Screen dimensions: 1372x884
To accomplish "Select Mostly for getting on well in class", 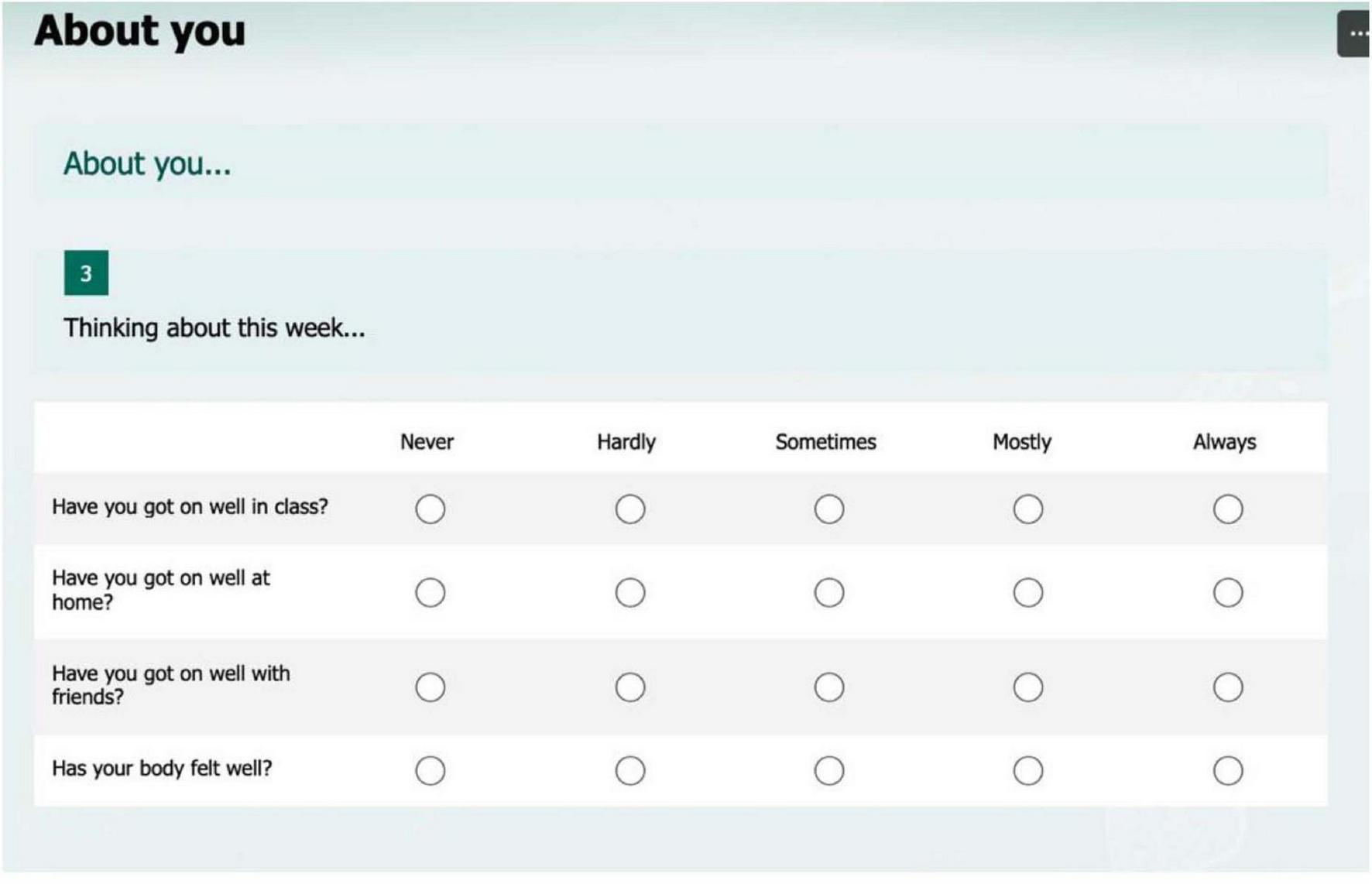I will click(1027, 509).
